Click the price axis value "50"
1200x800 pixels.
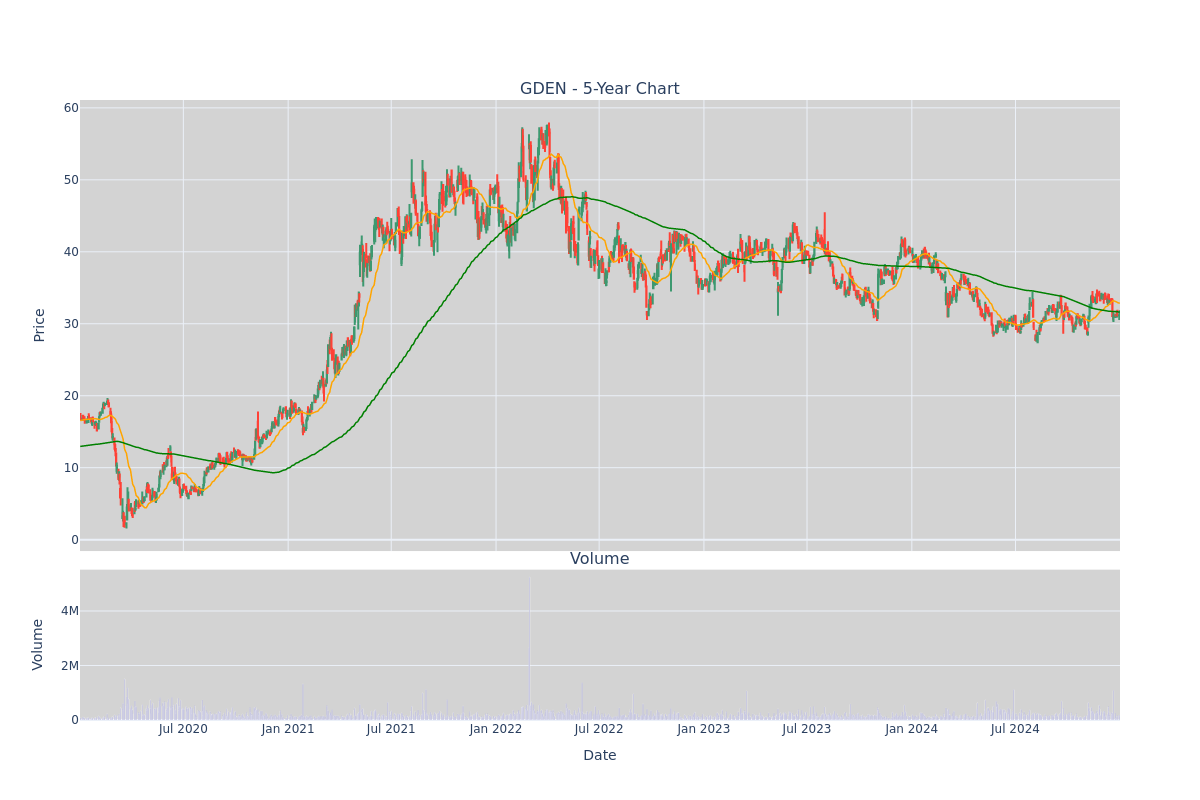[71, 180]
